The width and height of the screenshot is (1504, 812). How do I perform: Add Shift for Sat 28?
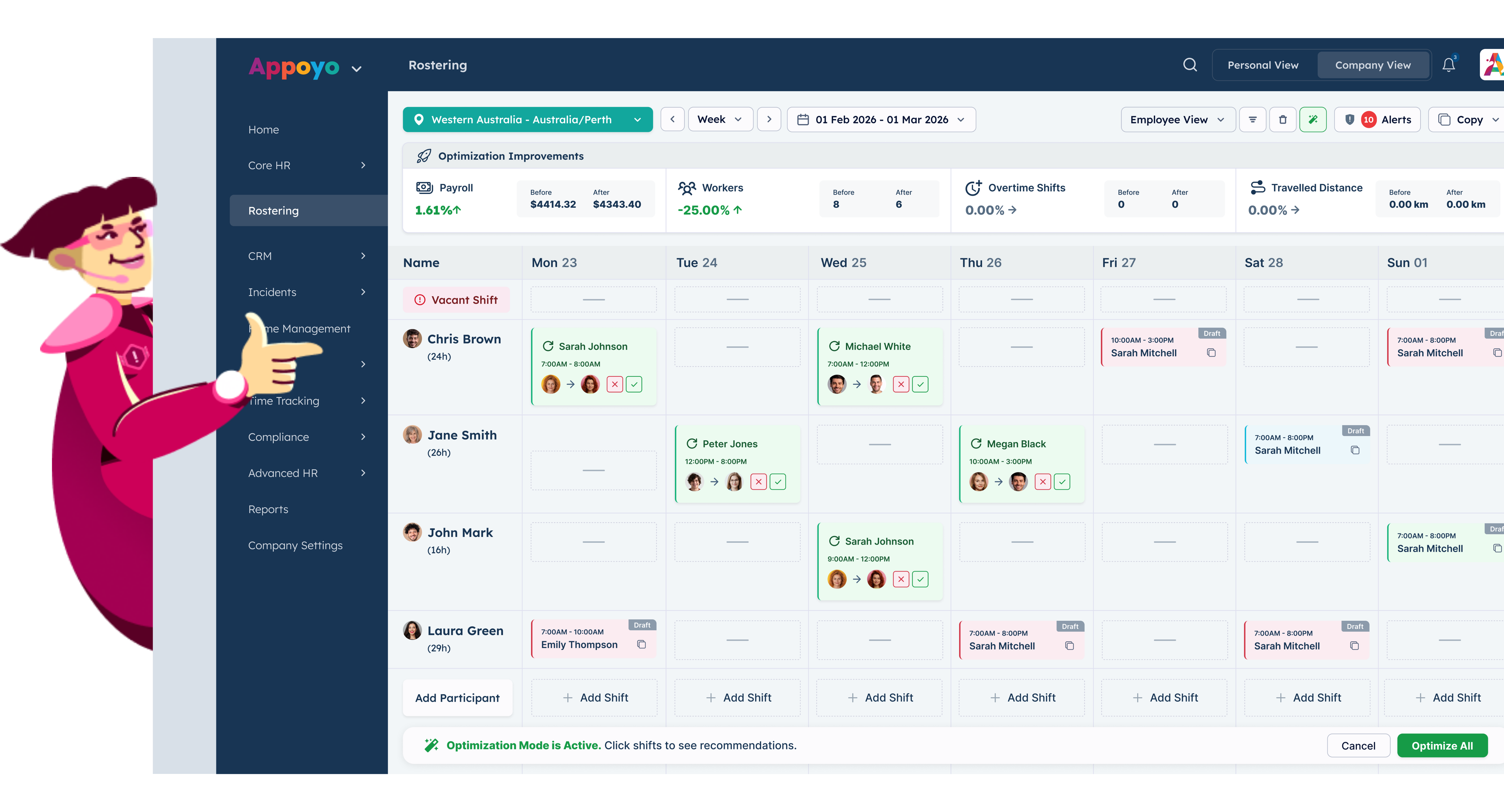[1307, 697]
